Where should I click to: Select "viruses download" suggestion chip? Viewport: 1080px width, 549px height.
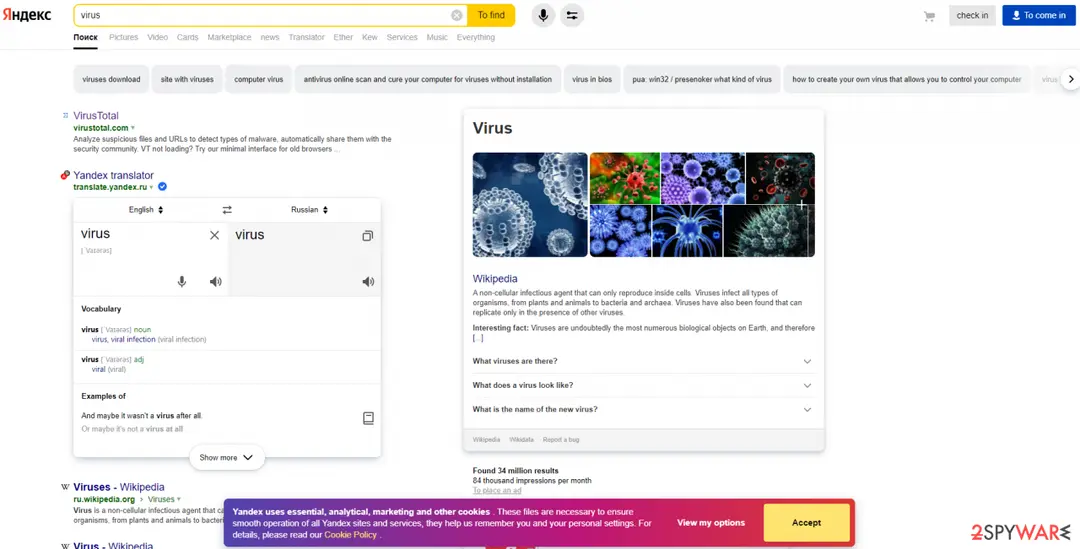pos(111,79)
